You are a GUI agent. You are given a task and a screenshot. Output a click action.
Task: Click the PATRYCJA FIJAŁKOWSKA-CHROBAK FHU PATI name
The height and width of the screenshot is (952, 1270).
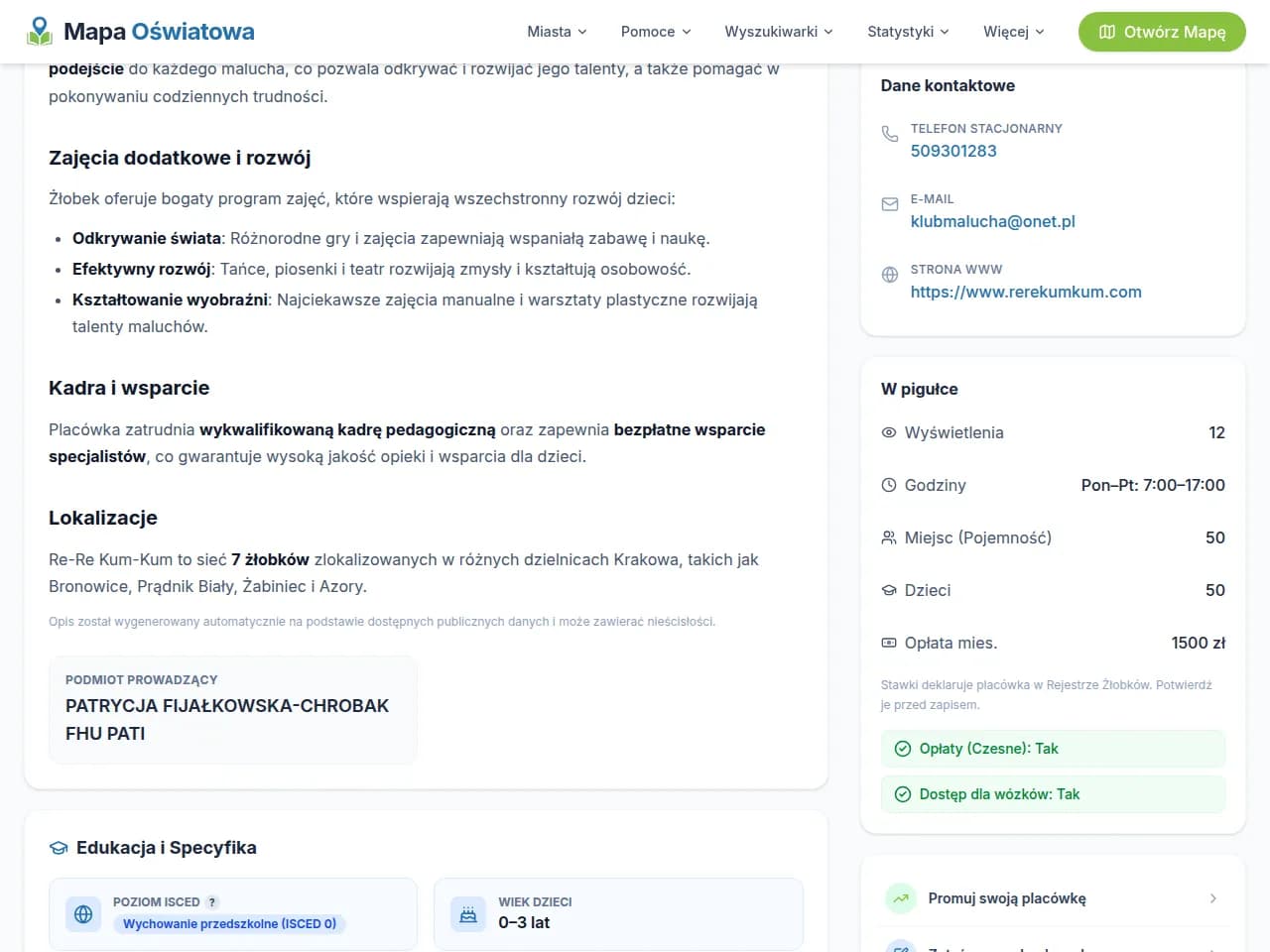227,720
